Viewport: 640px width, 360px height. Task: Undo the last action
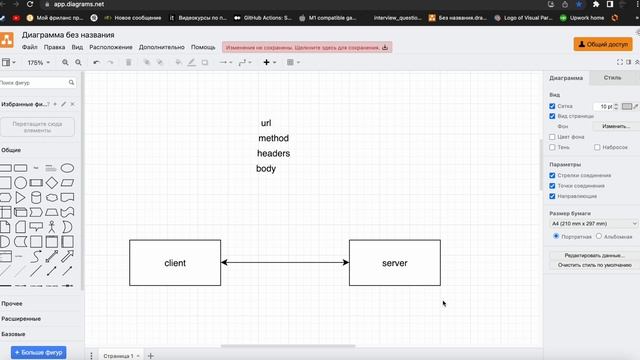96,62
